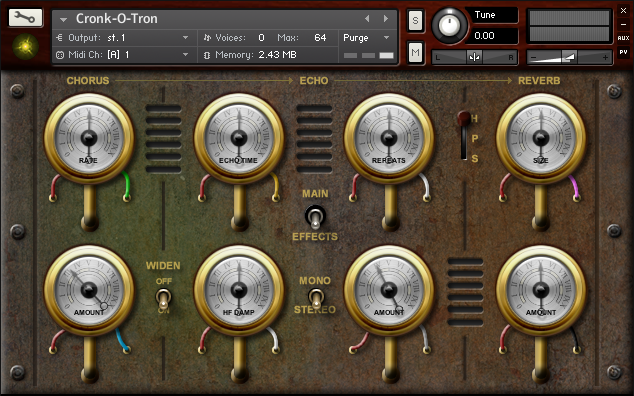The height and width of the screenshot is (396, 634).
Task: Toggle the Widen Off/On switch
Action: 163,299
